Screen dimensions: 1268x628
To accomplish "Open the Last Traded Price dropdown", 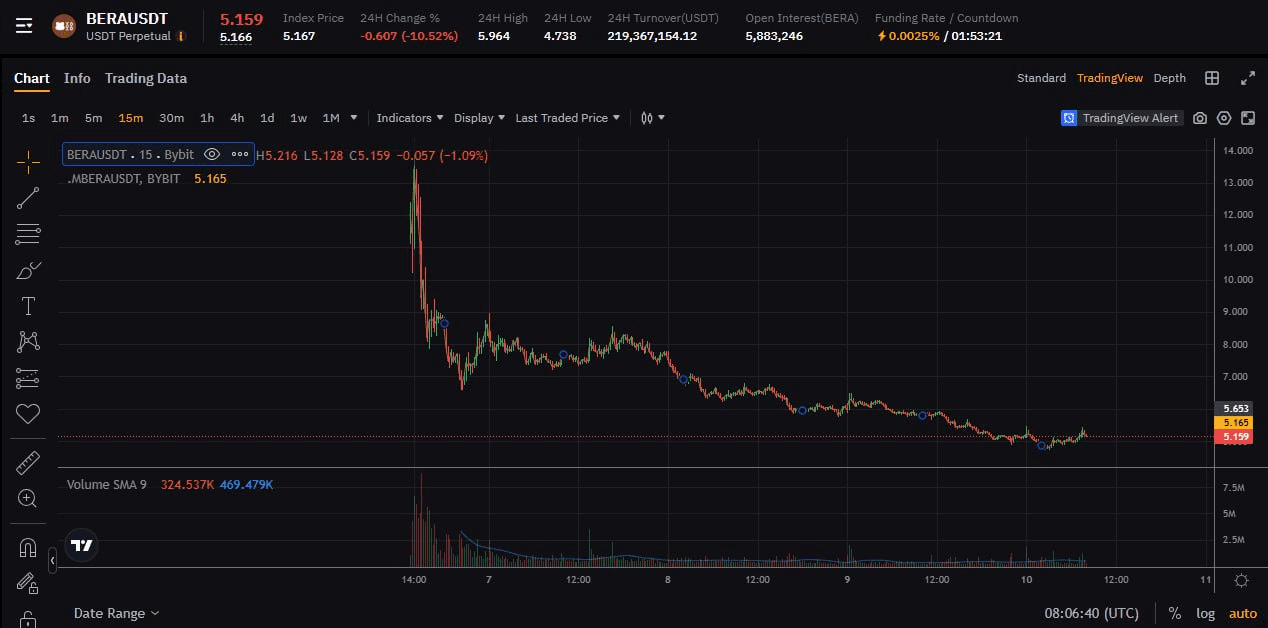I will pyautogui.click(x=567, y=118).
